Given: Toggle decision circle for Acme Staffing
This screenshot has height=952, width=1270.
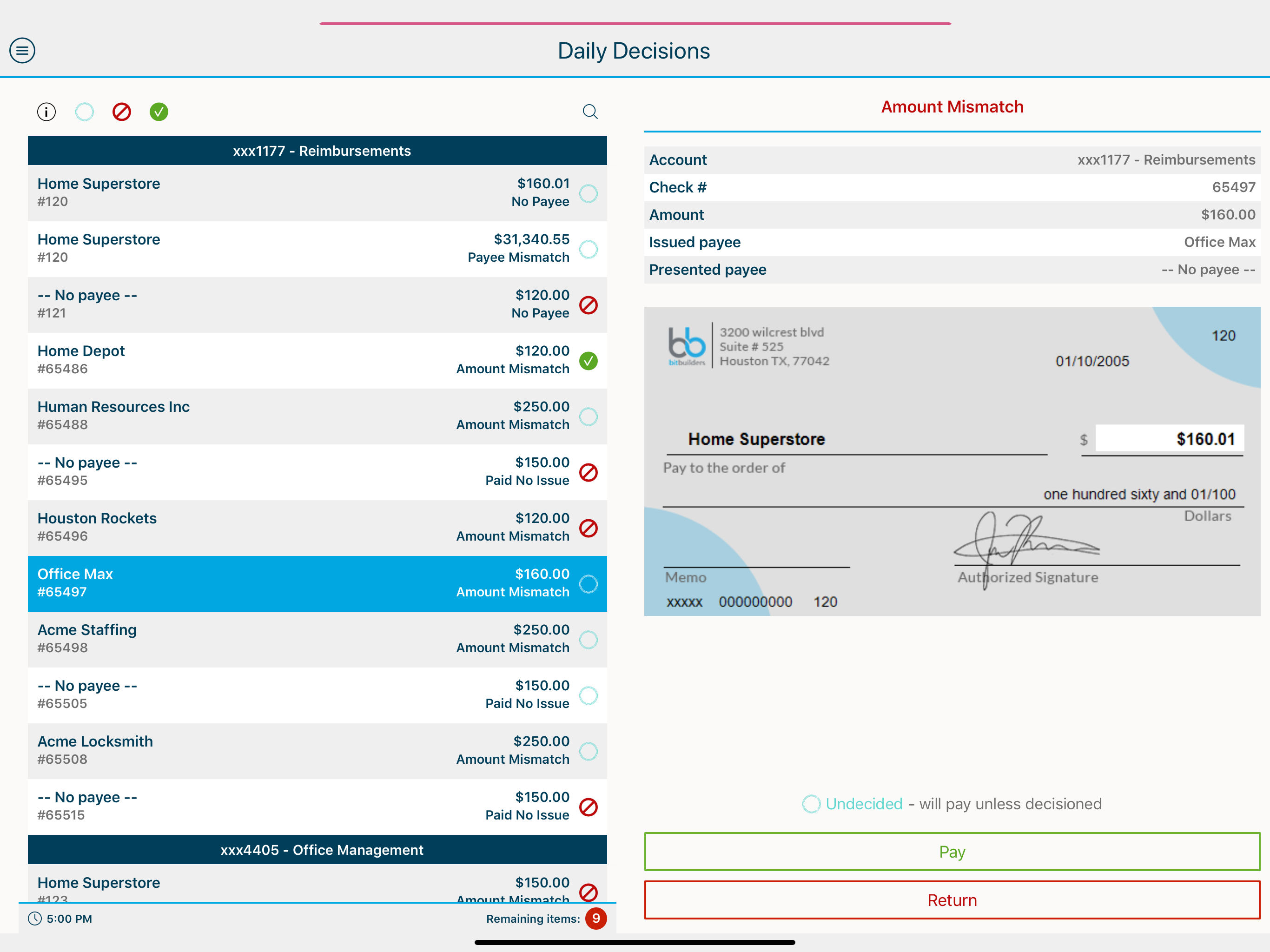Looking at the screenshot, I should click(589, 640).
